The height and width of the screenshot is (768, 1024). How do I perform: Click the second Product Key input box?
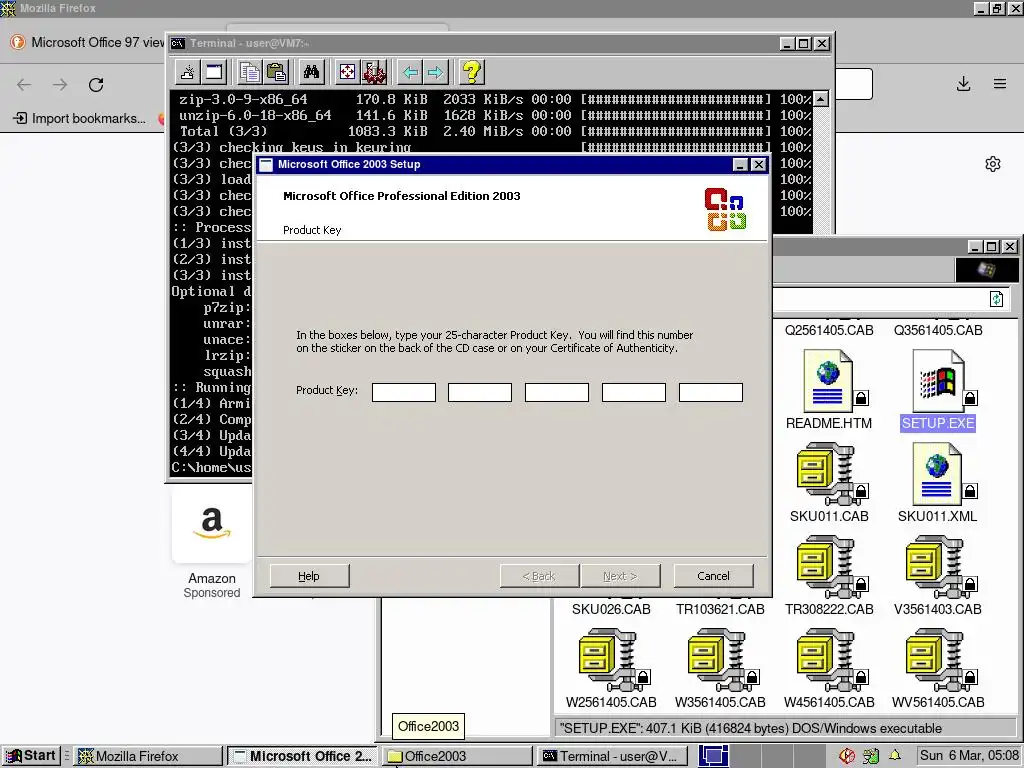(x=480, y=392)
